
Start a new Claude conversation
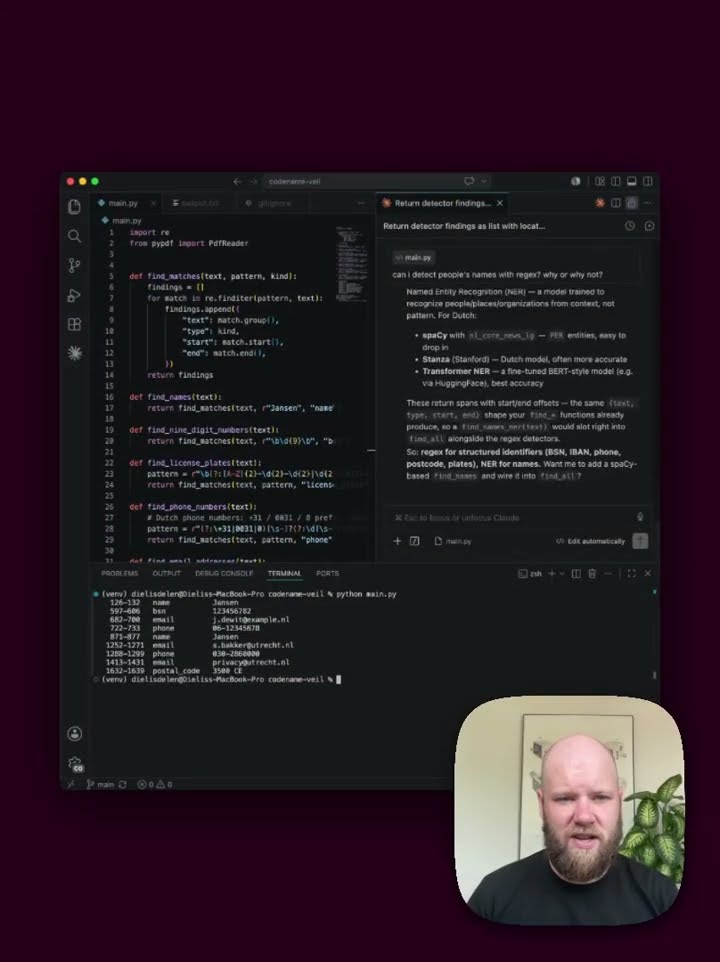(x=649, y=226)
